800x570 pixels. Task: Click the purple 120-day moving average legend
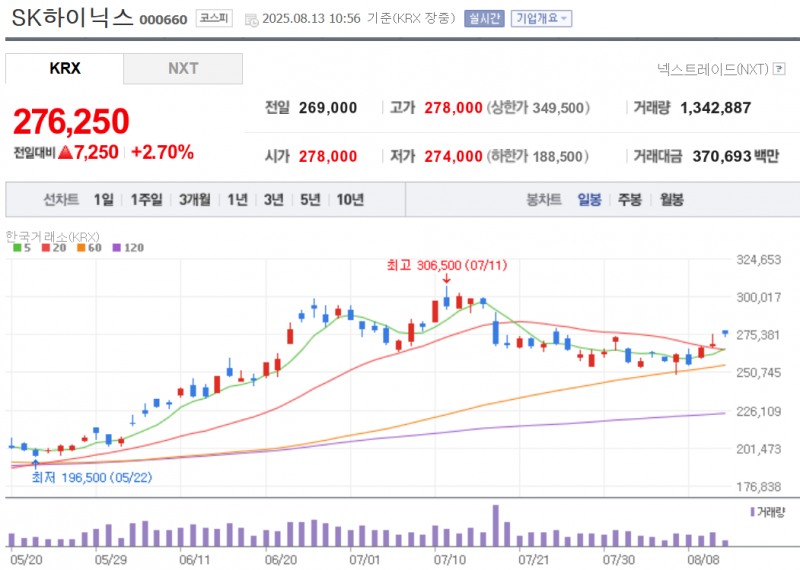pyautogui.click(x=128, y=248)
